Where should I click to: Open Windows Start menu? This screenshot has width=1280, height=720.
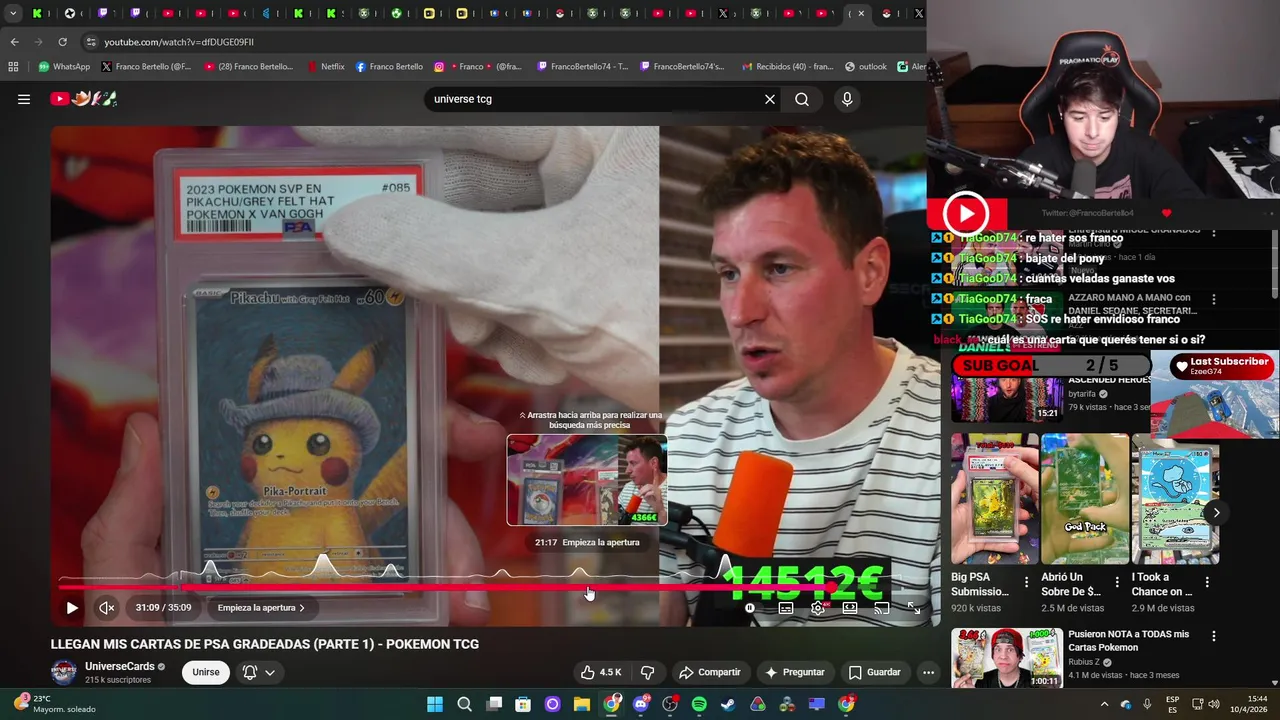(x=435, y=704)
